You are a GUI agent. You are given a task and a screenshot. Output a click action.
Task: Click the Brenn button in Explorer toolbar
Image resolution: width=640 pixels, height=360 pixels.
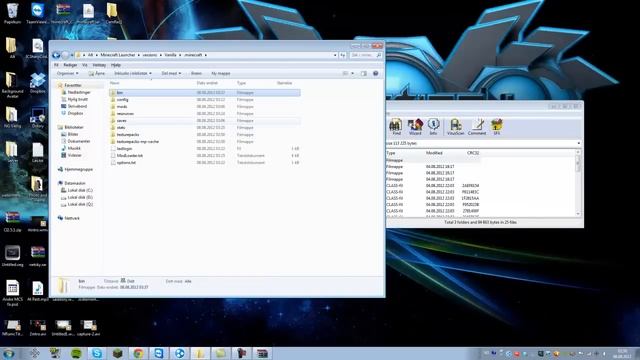point(196,73)
